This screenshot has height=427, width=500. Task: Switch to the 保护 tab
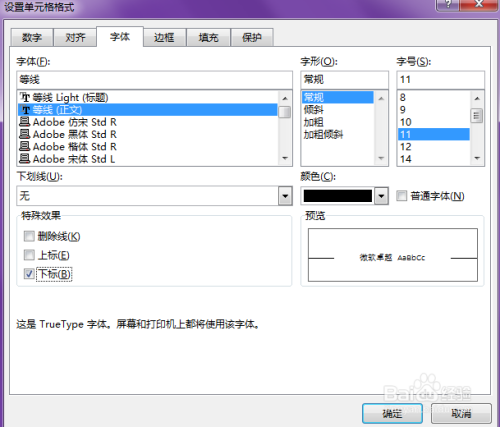point(252,37)
